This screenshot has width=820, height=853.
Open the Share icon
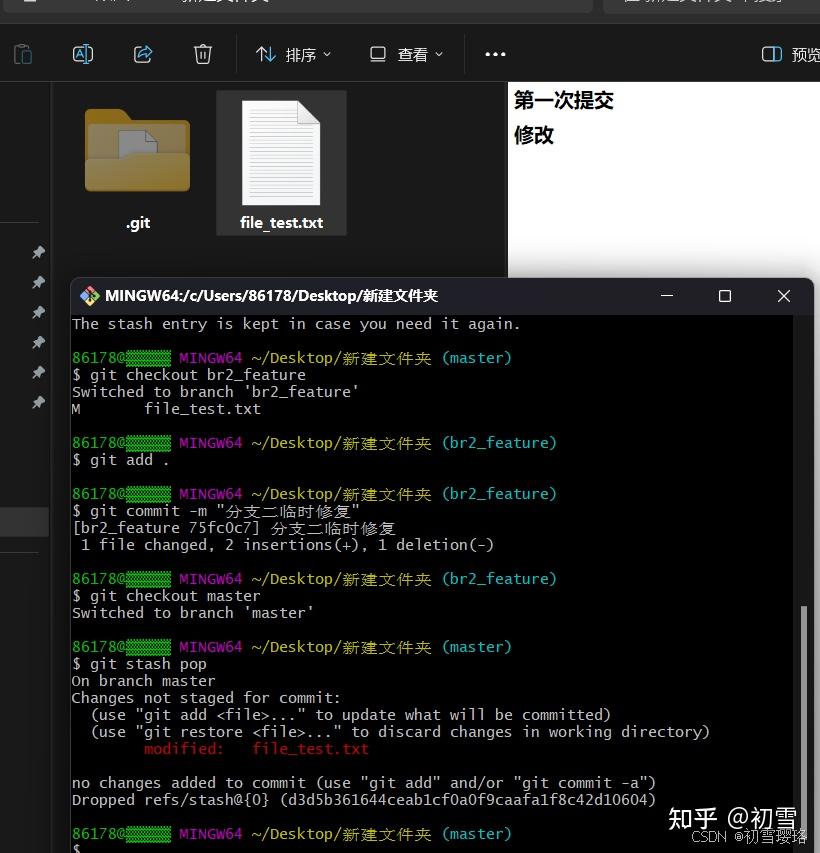tap(142, 54)
